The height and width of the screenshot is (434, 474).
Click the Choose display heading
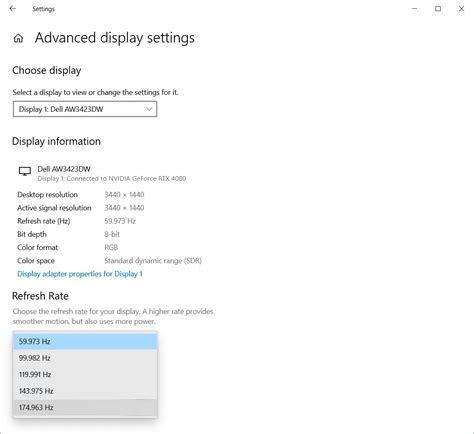(x=47, y=71)
